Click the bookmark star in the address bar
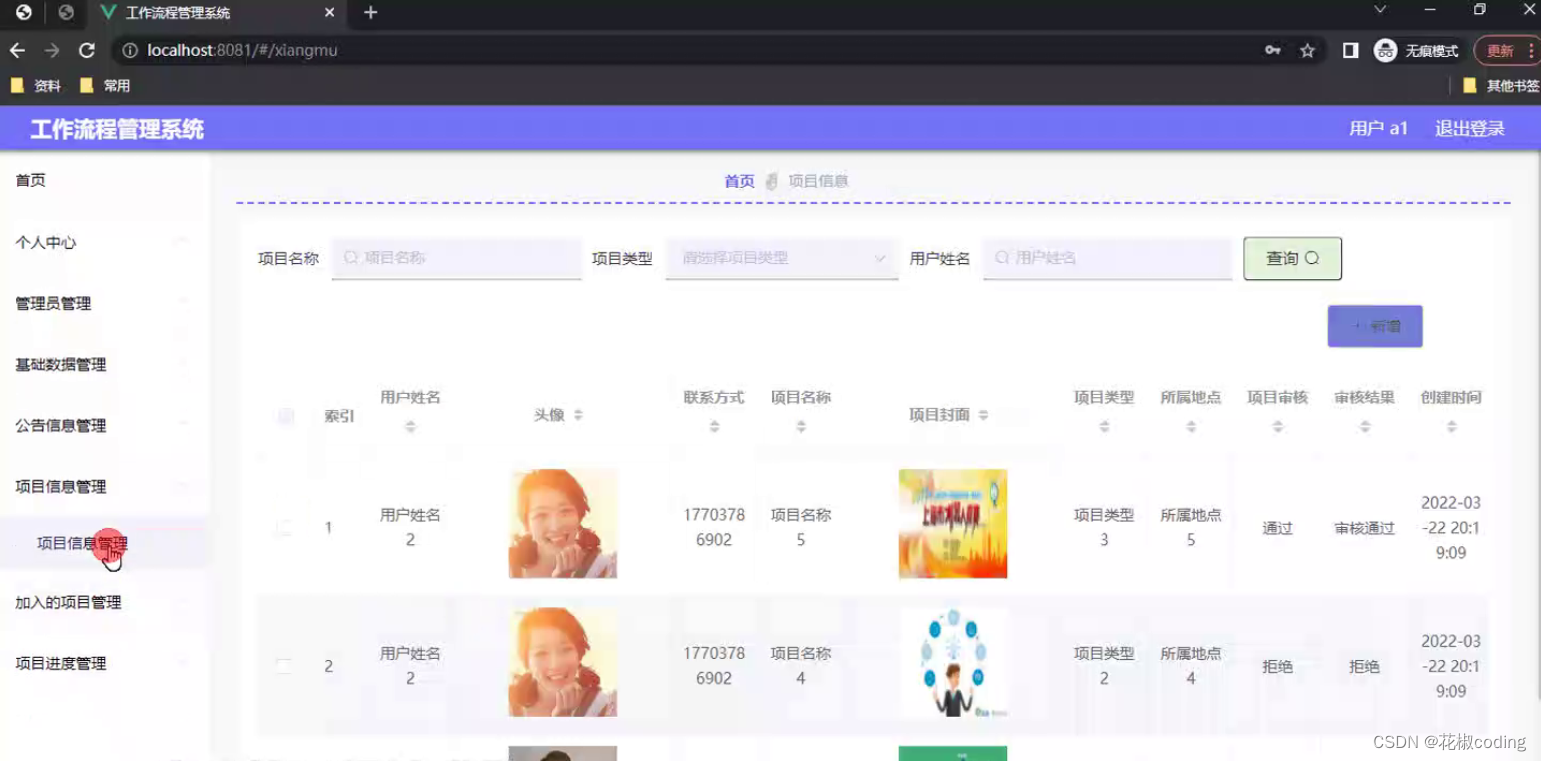Viewport: 1541px width, 761px height. [x=1307, y=50]
